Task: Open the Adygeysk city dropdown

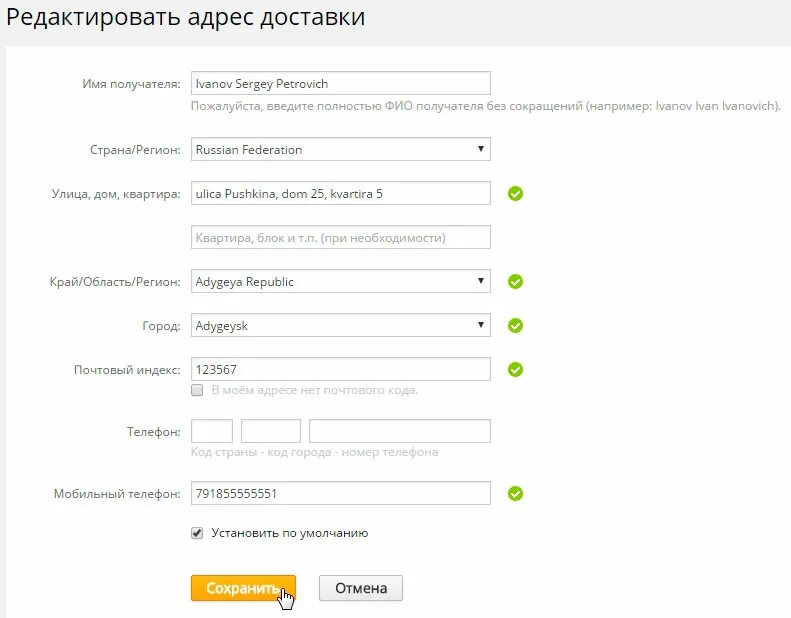Action: click(x=340, y=325)
